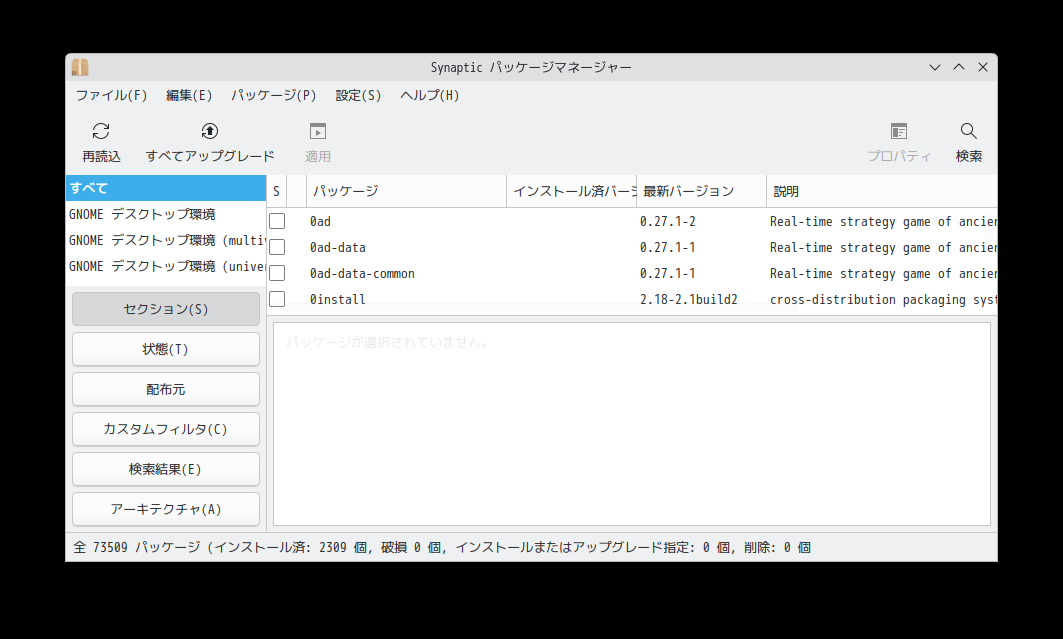Select the 0install package name
The image size is (1063, 639).
click(338, 299)
